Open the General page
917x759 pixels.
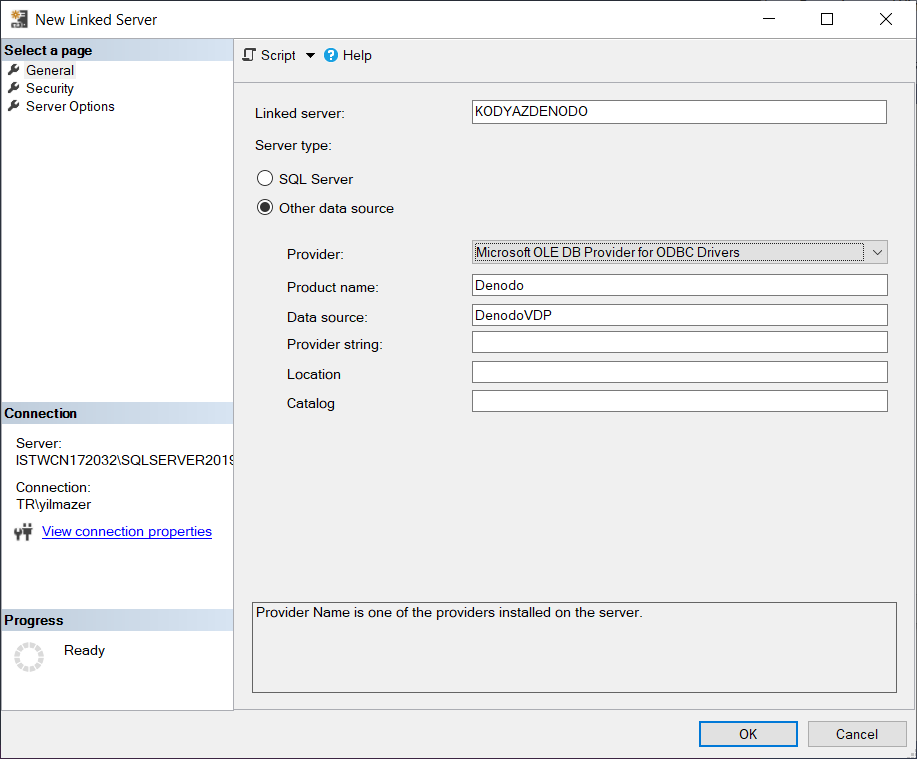click(x=50, y=70)
